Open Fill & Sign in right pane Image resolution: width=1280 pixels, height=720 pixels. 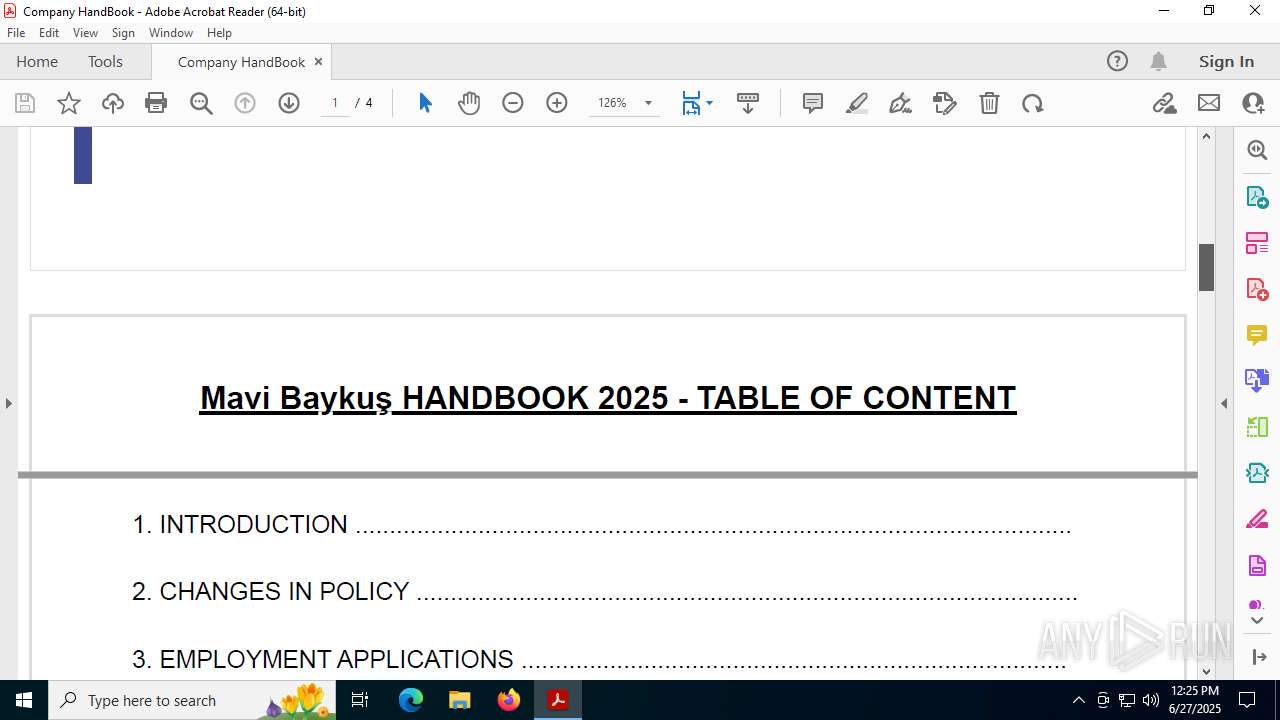point(1257,519)
